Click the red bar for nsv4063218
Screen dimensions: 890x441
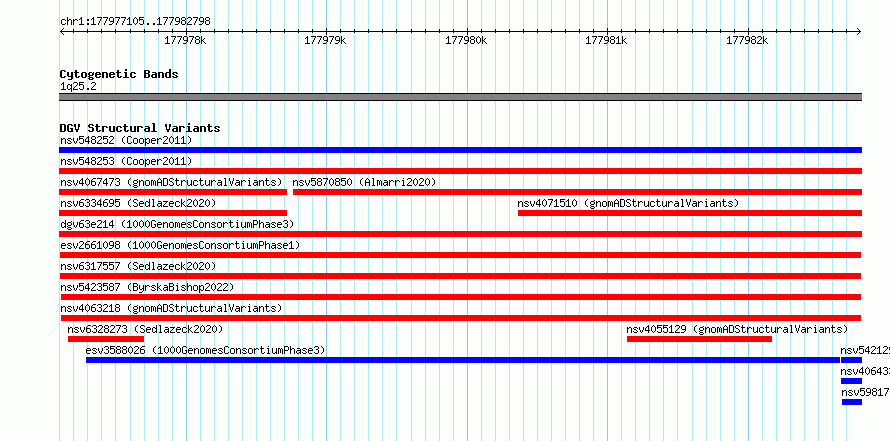tap(461, 318)
